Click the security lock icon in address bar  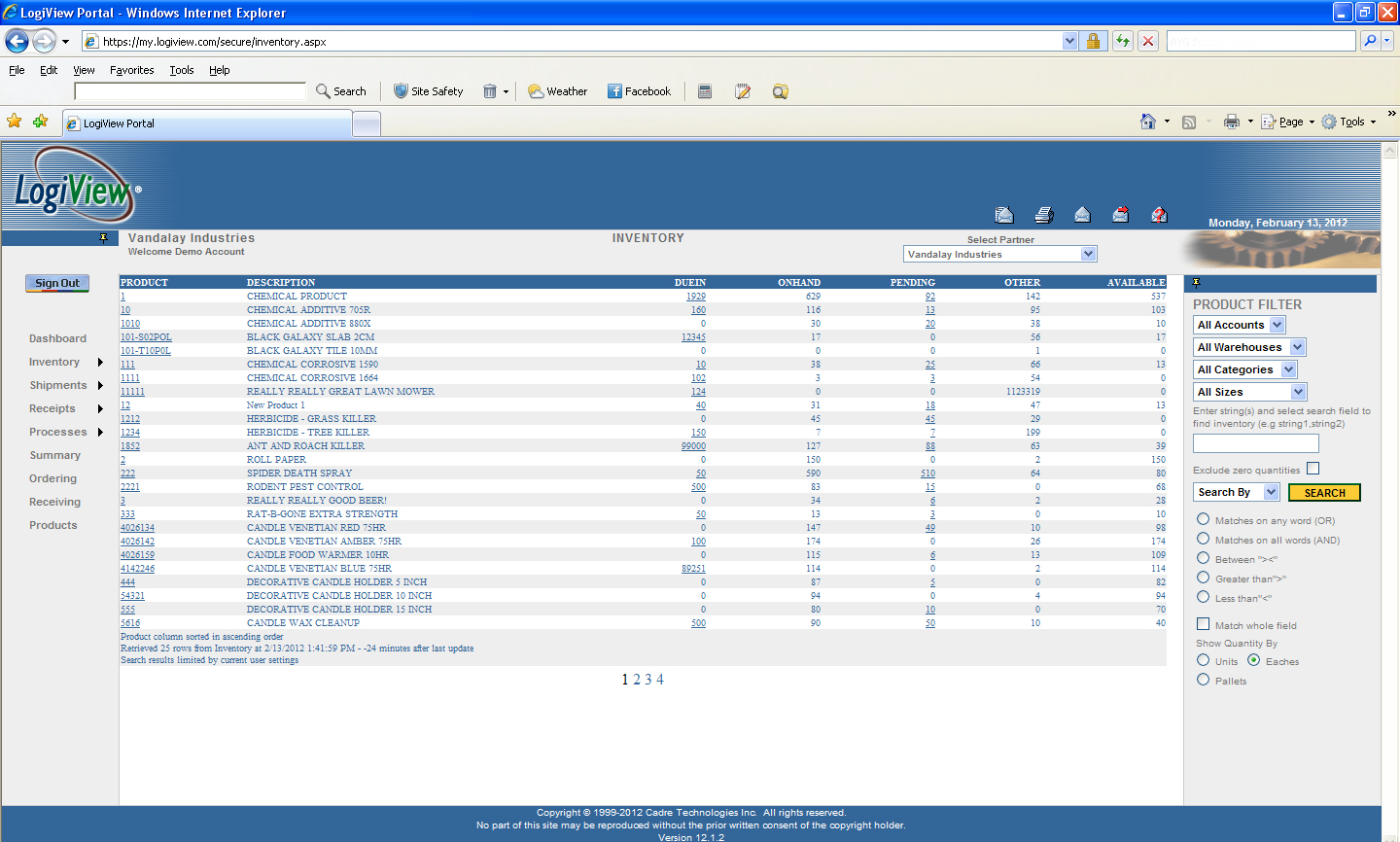(1093, 41)
